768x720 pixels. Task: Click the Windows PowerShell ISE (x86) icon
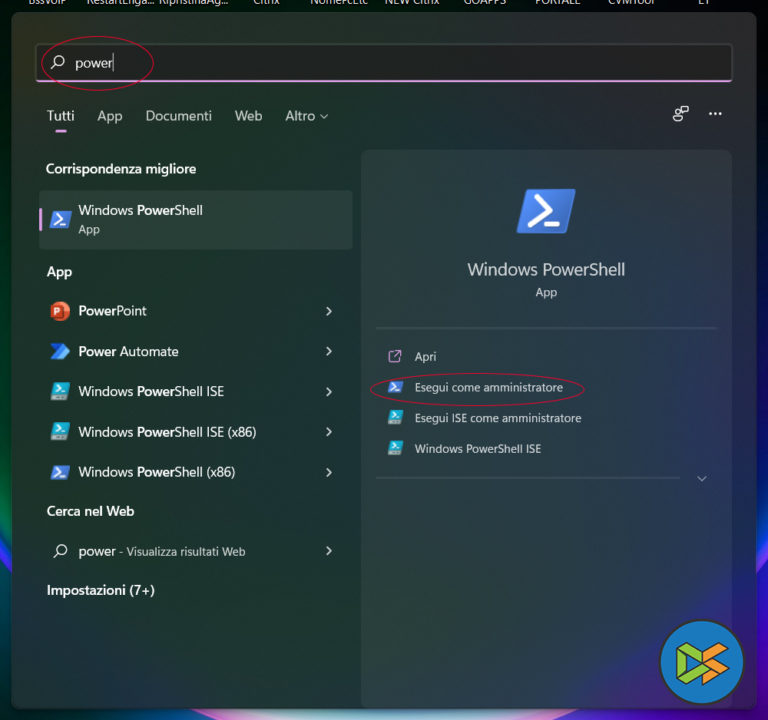60,432
